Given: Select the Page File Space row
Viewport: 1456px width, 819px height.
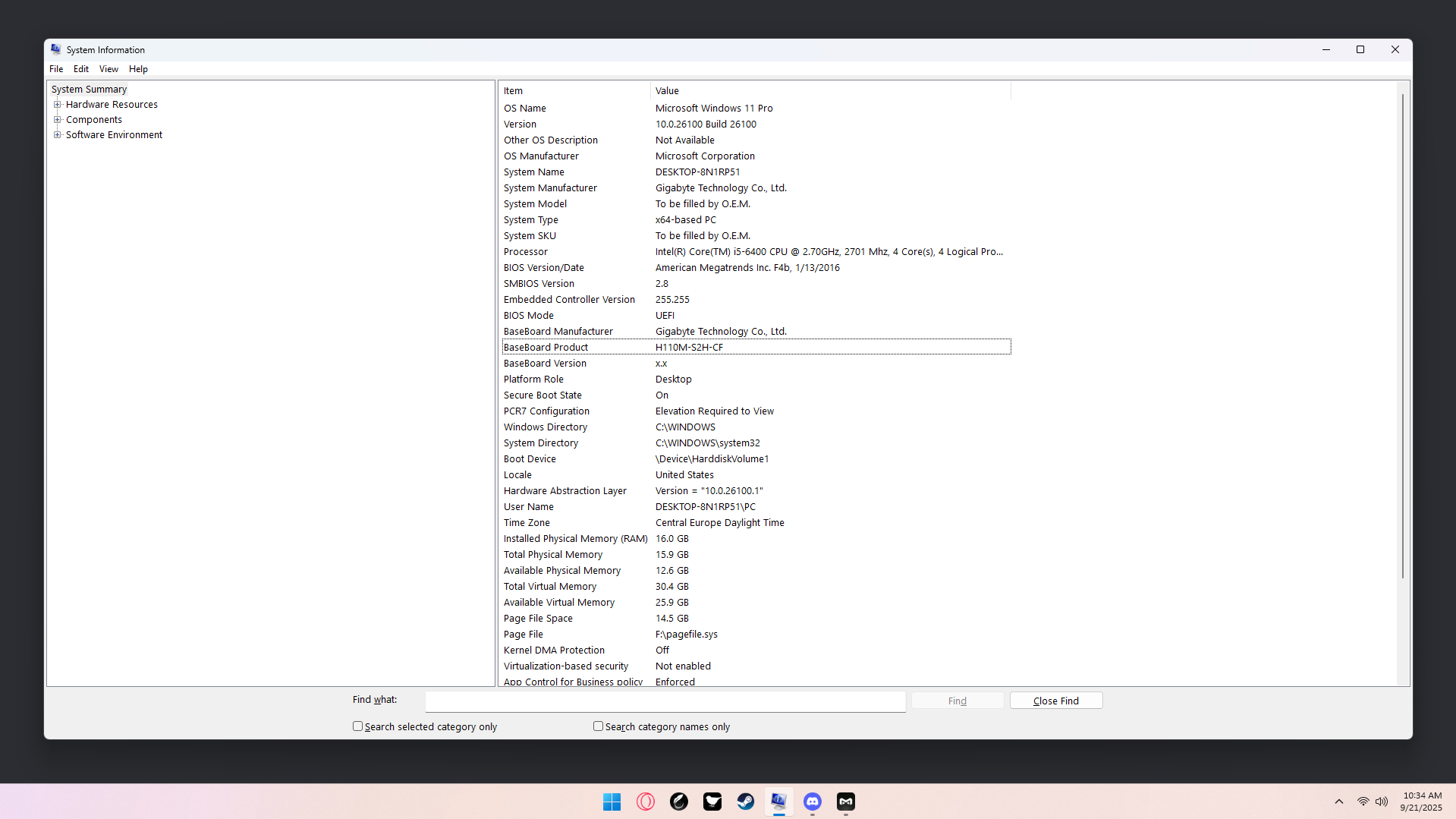Looking at the screenshot, I should coord(756,619).
